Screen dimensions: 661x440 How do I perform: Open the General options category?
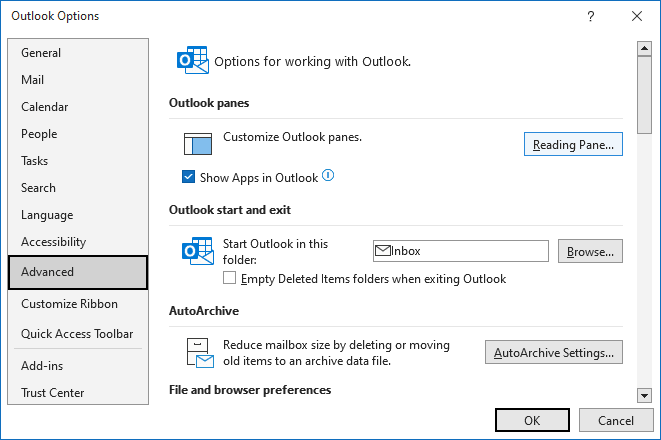(x=78, y=53)
